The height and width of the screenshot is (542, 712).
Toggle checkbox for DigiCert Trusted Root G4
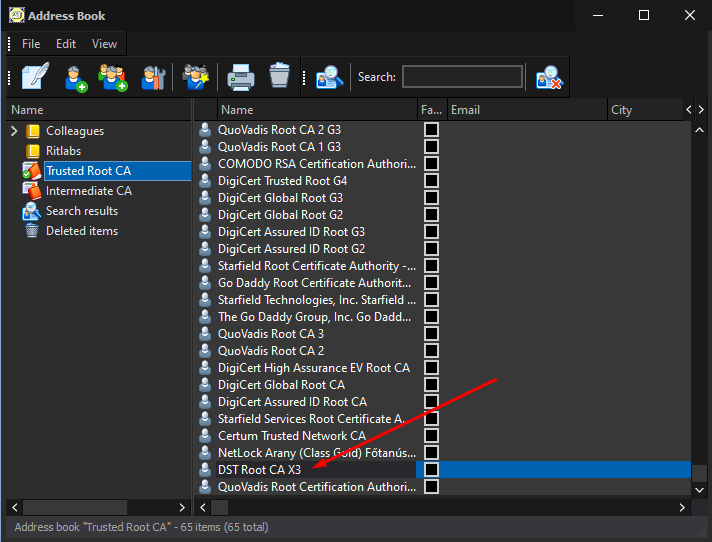[x=431, y=181]
